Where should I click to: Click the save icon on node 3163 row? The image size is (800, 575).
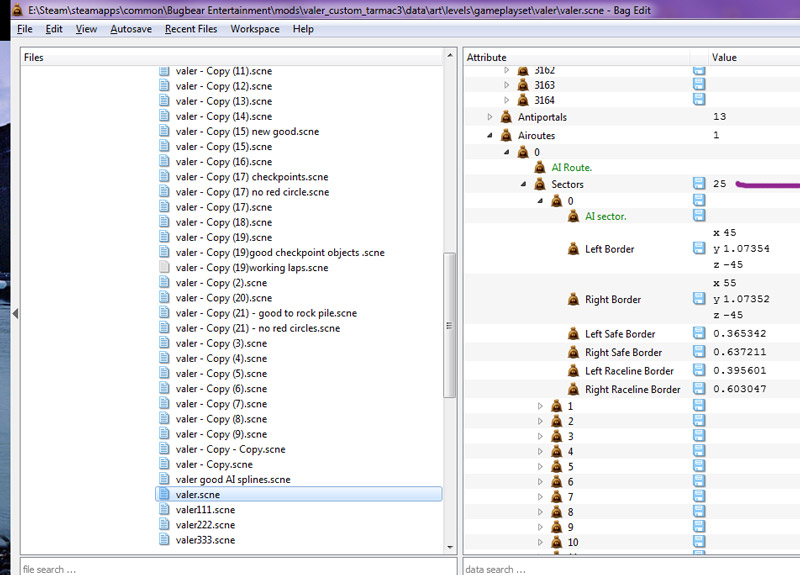coord(699,84)
